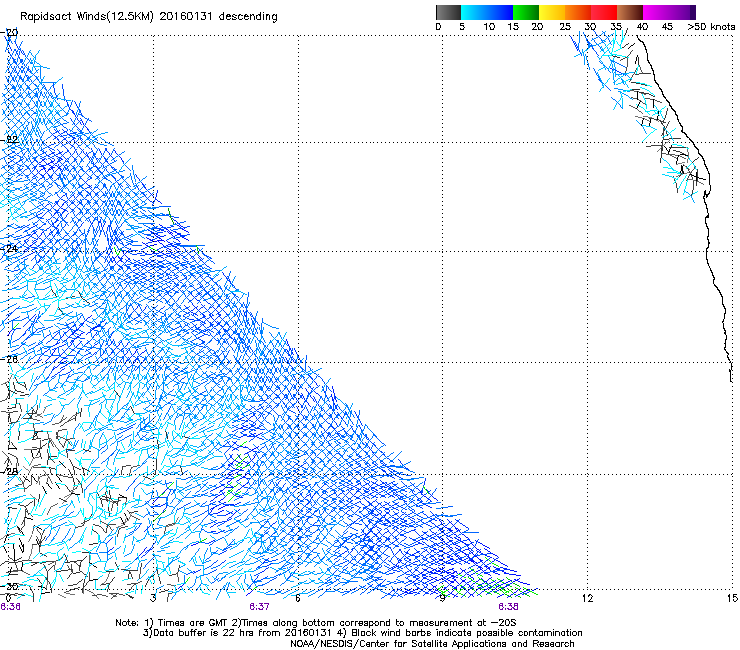
Task: Click the "6:38" time label beneath longitude 0
Action: click(x=10, y=607)
